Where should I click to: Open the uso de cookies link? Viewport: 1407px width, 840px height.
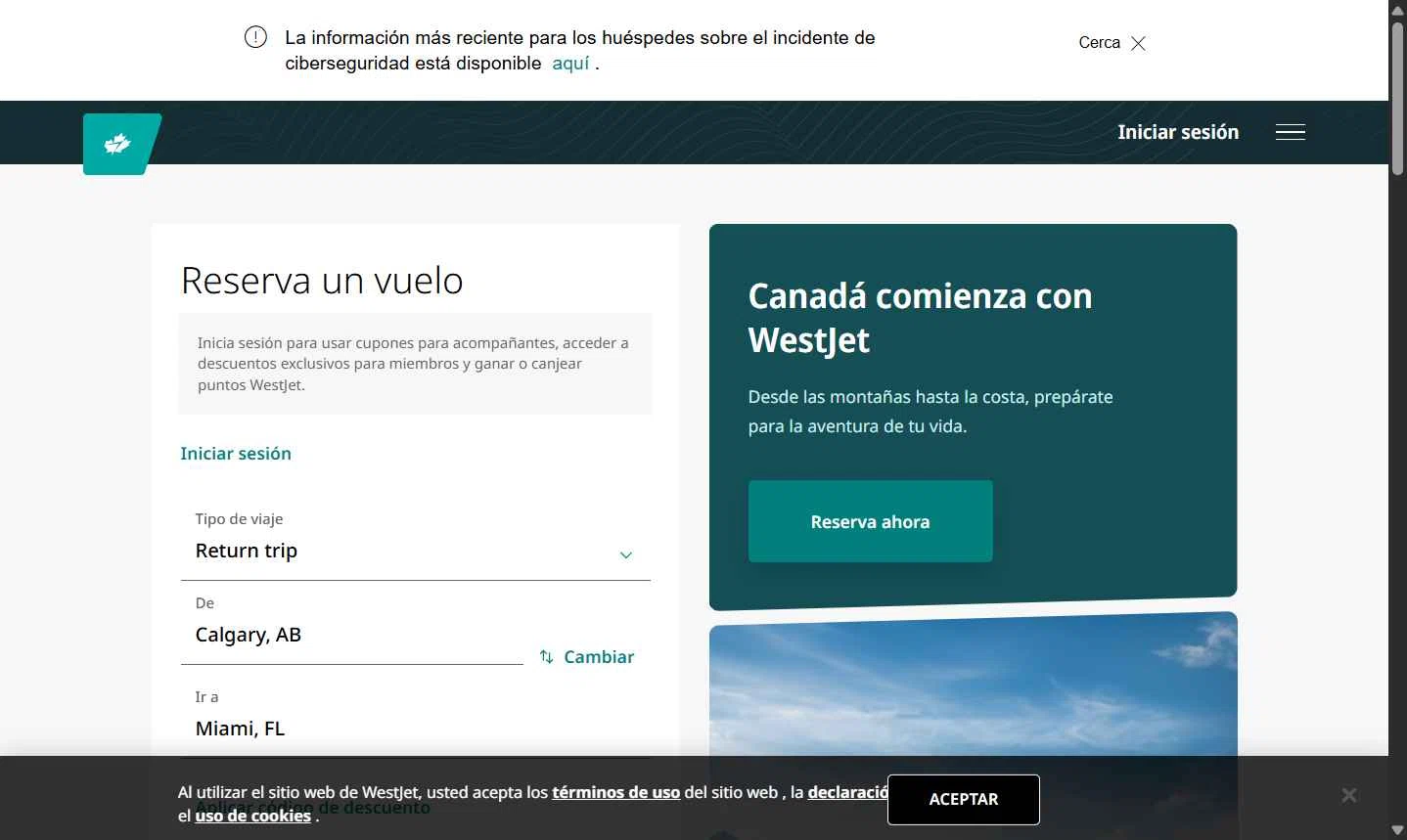(252, 816)
